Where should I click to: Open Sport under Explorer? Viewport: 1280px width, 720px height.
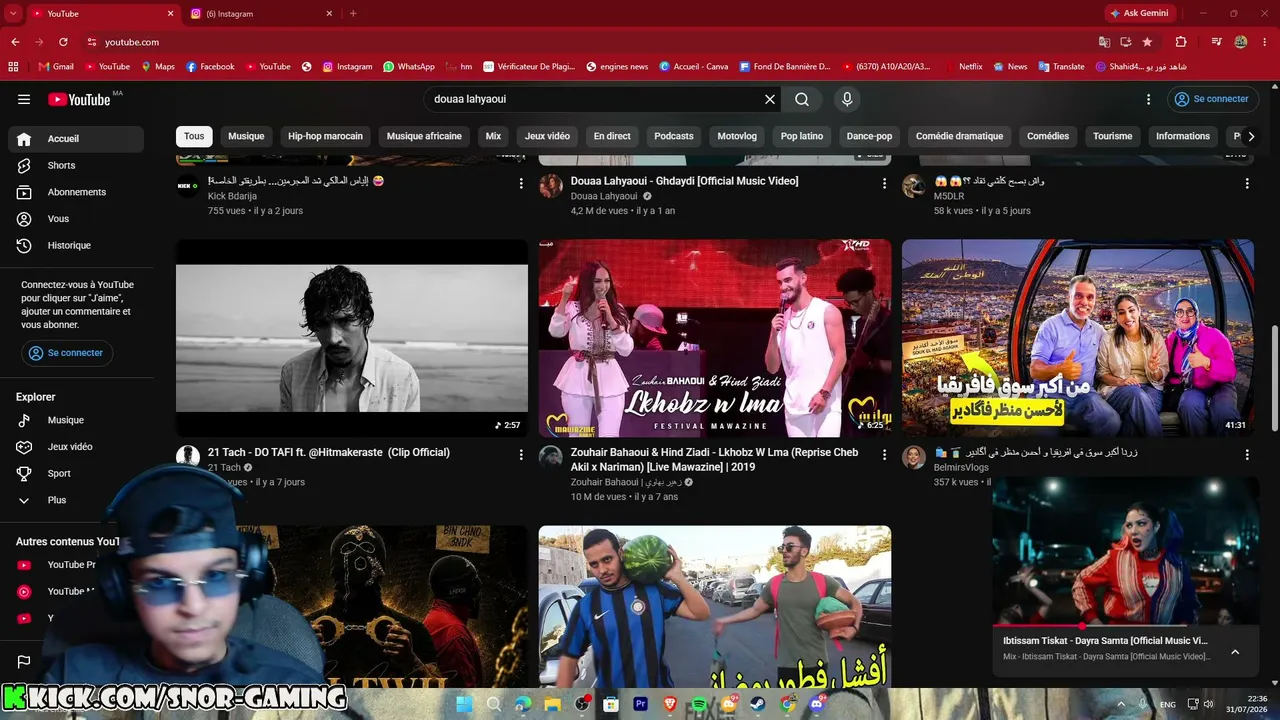(75, 473)
